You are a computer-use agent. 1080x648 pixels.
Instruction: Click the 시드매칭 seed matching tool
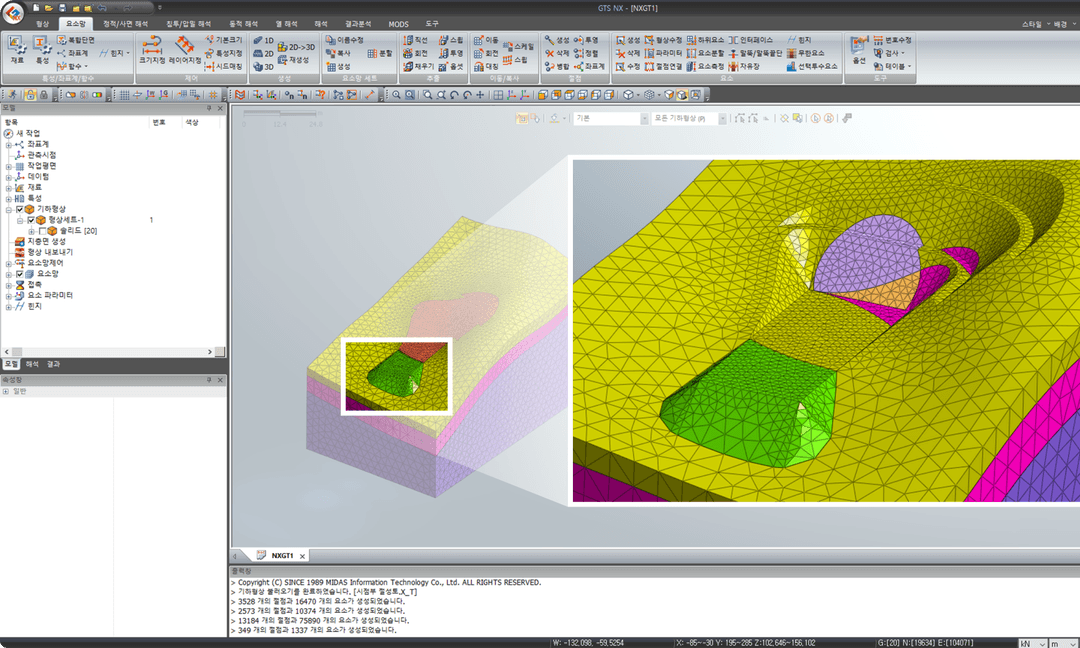pyautogui.click(x=224, y=66)
